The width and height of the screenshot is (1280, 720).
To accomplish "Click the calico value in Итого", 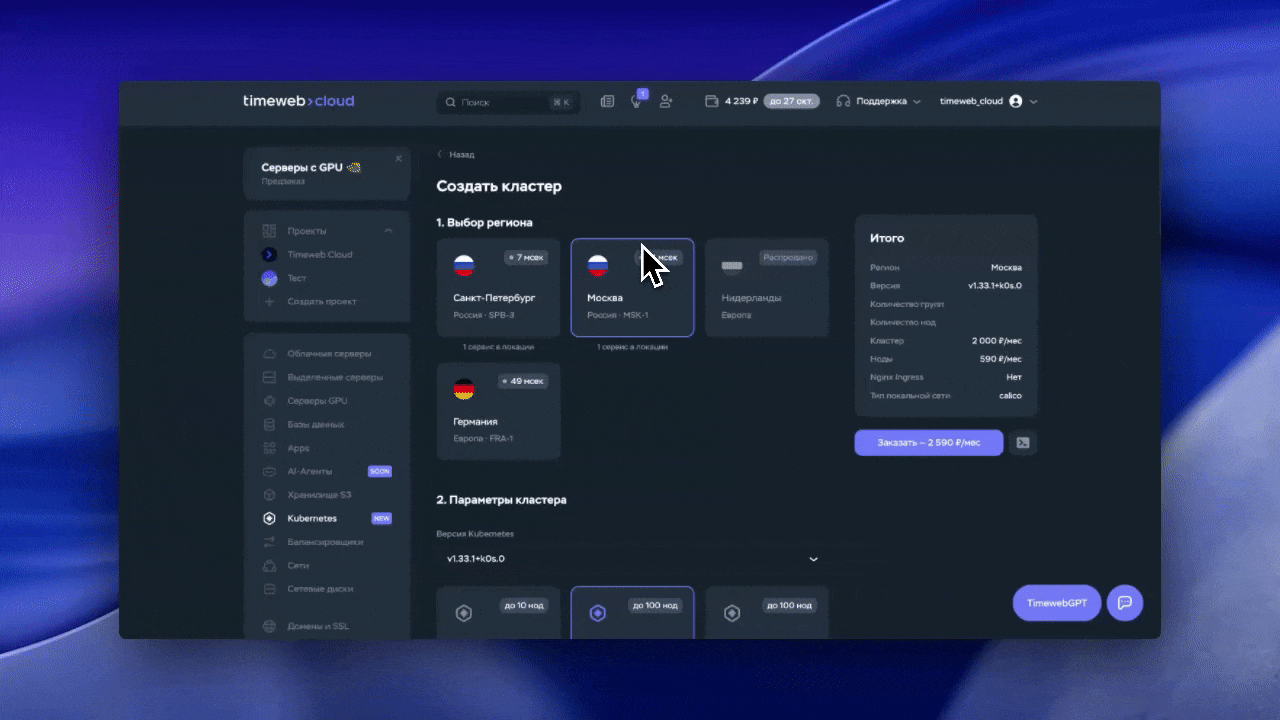I will pyautogui.click(x=1010, y=396).
